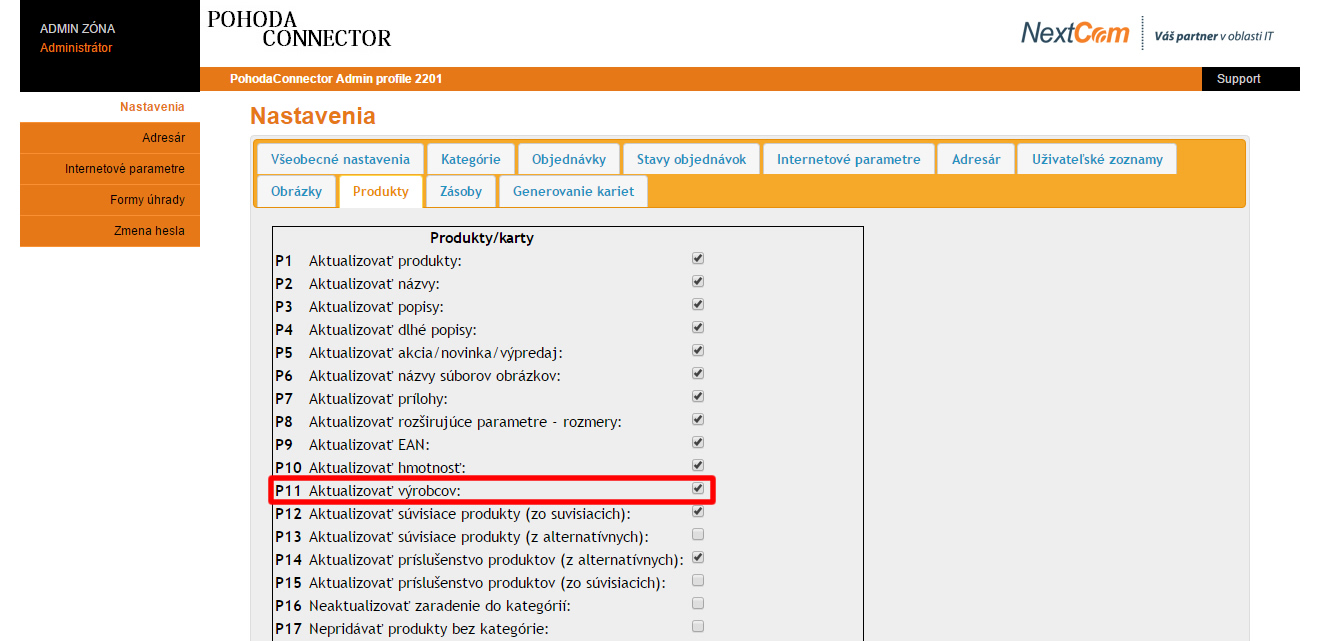Screen dimensions: 1322x641
Task: Open the Zásoby tab
Action: click(461, 191)
